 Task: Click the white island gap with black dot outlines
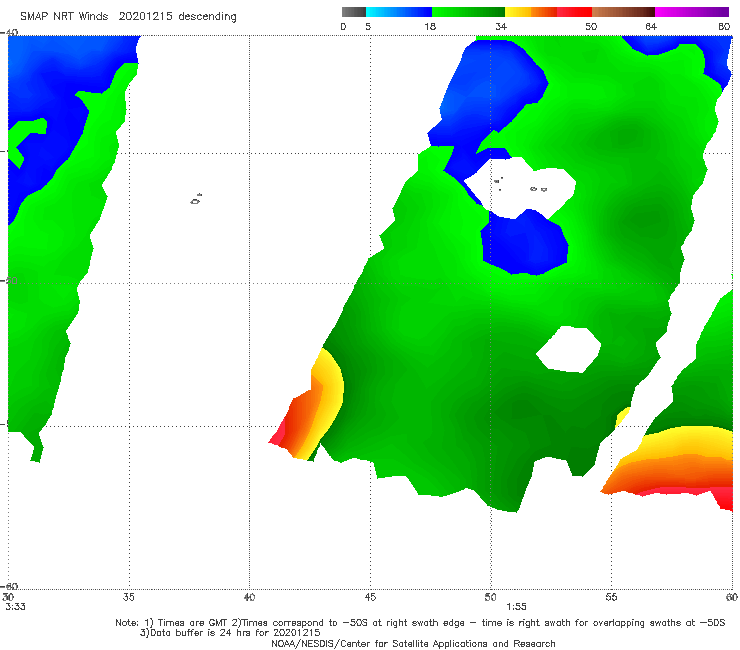click(521, 187)
